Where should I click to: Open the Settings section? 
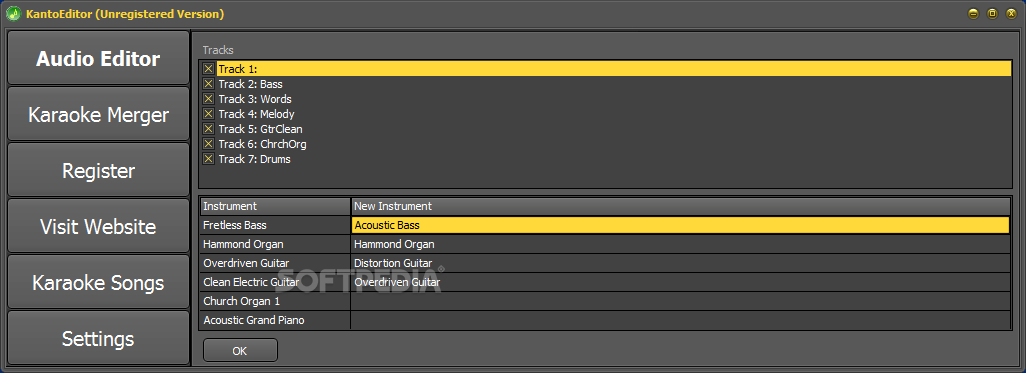pyautogui.click(x=98, y=339)
